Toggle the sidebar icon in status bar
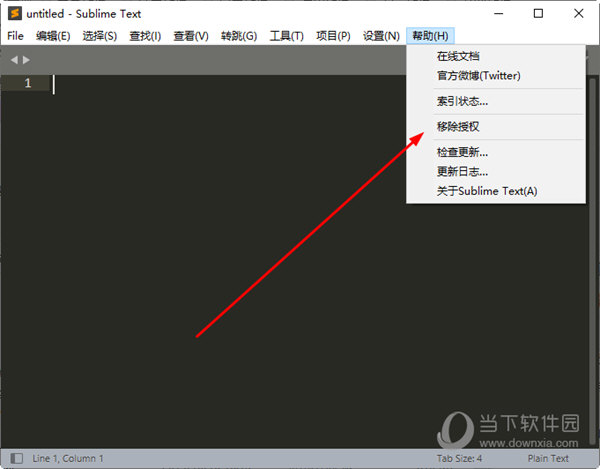The image size is (600, 469). [x=16, y=458]
